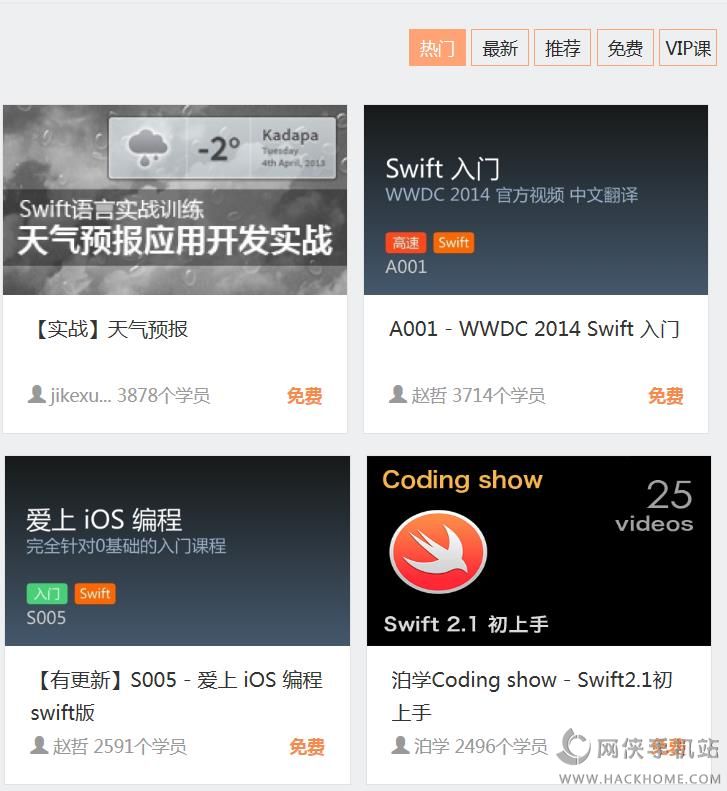Click the jikexu... author name
This screenshot has height=791, width=727.
coord(81,396)
